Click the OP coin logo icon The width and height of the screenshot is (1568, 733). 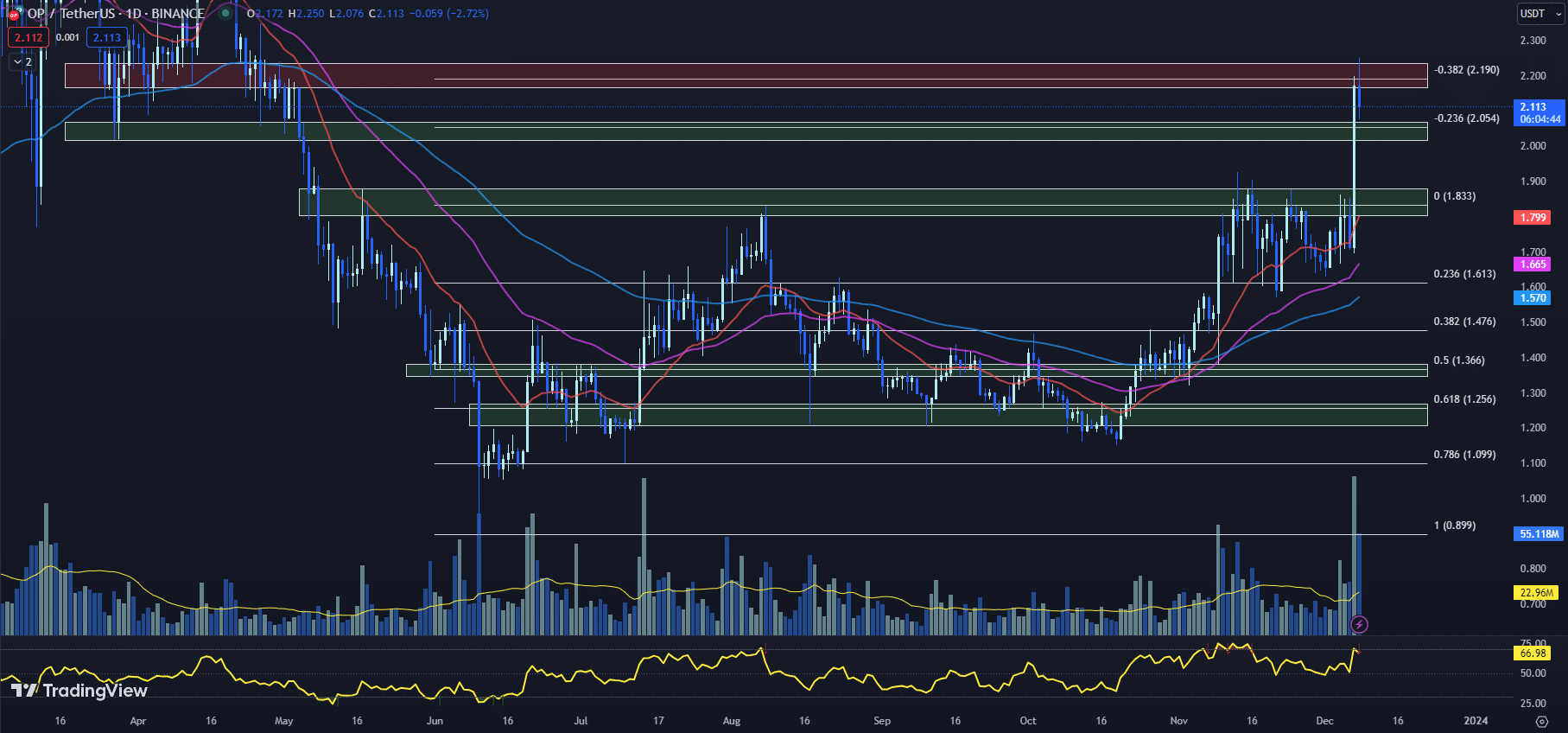(14, 14)
